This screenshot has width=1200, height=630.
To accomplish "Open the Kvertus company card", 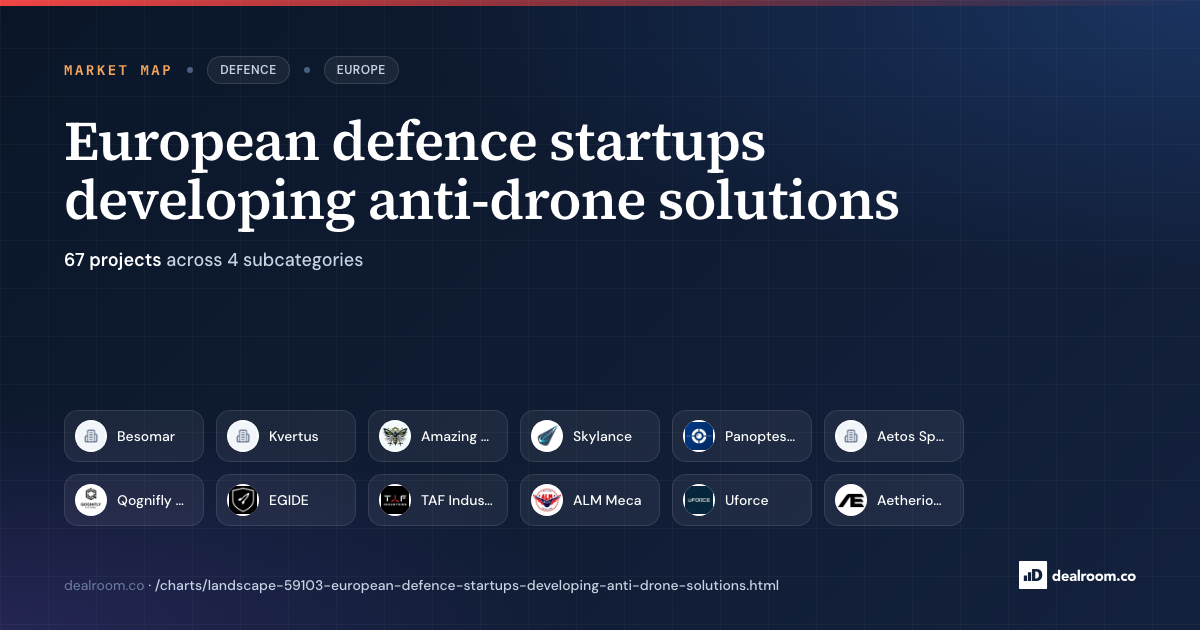I will (286, 436).
